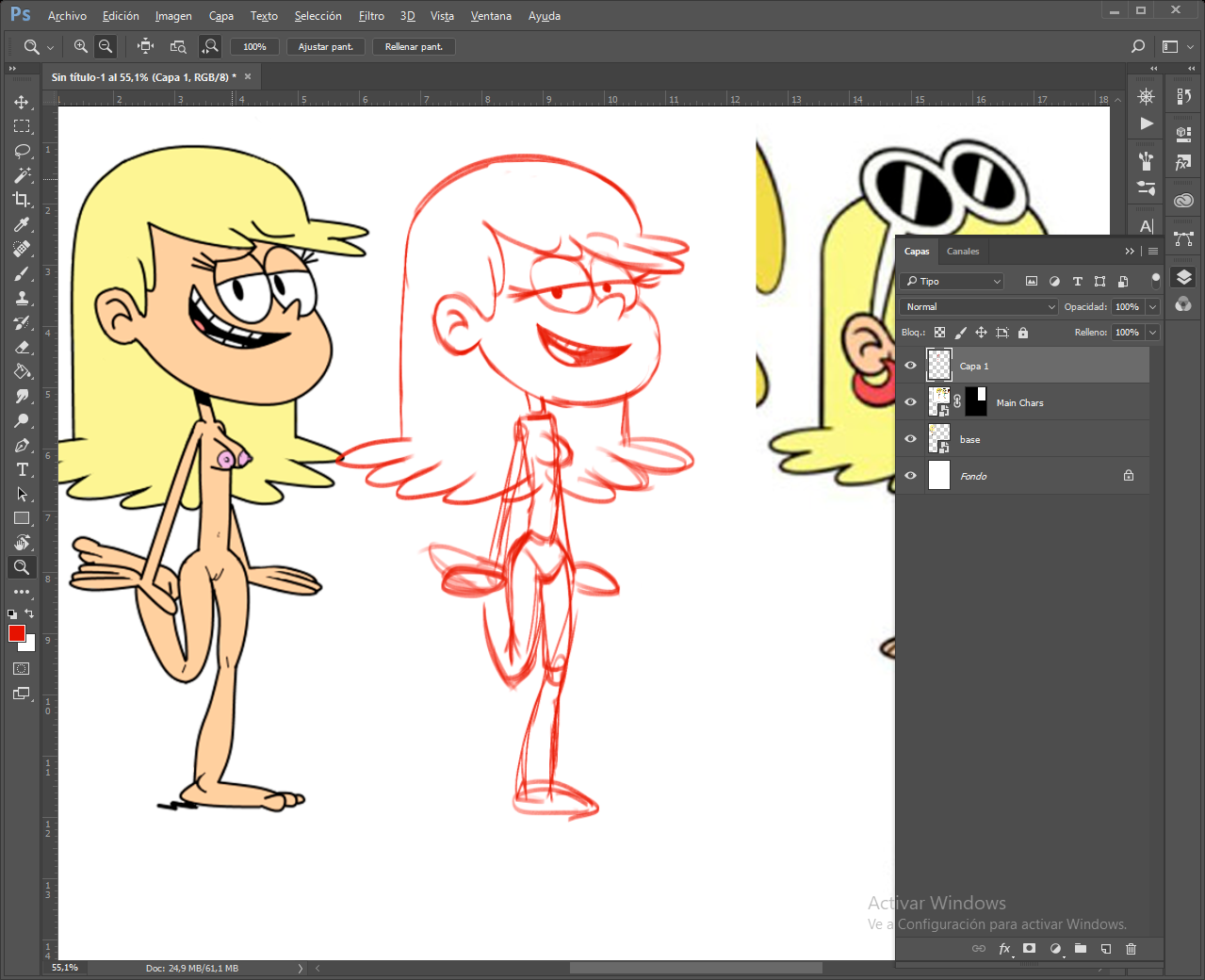Select the Lasso tool

point(22,151)
